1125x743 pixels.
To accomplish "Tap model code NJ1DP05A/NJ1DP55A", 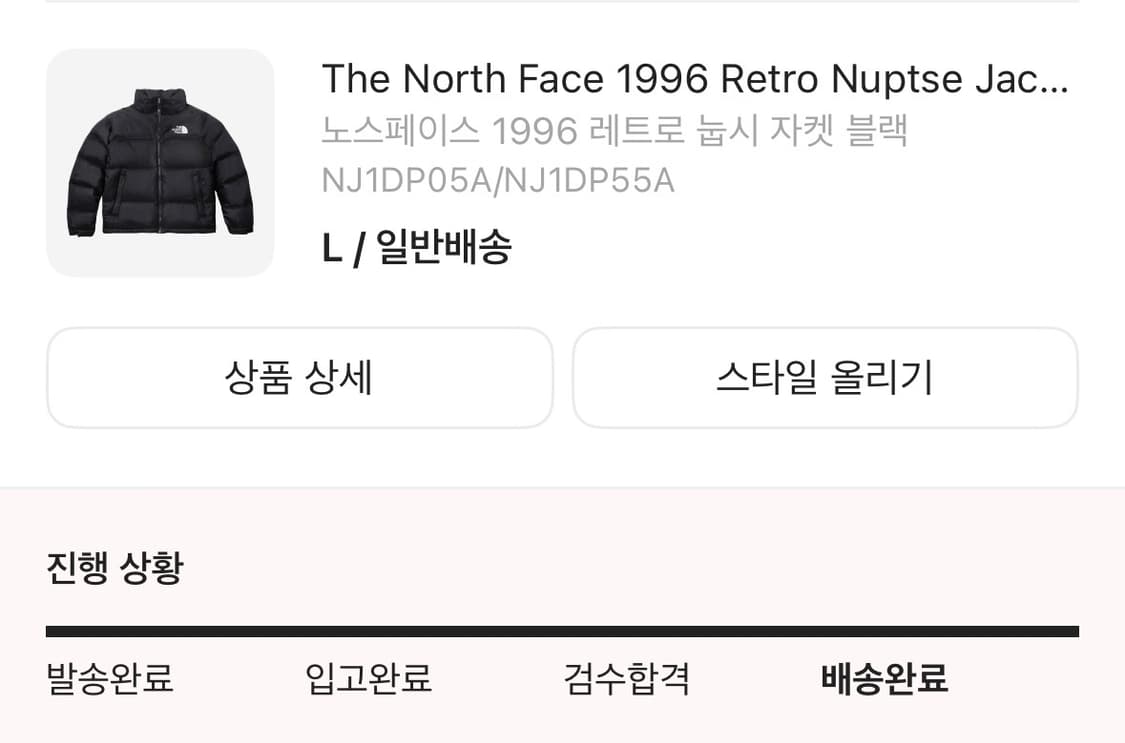I will pos(498,180).
